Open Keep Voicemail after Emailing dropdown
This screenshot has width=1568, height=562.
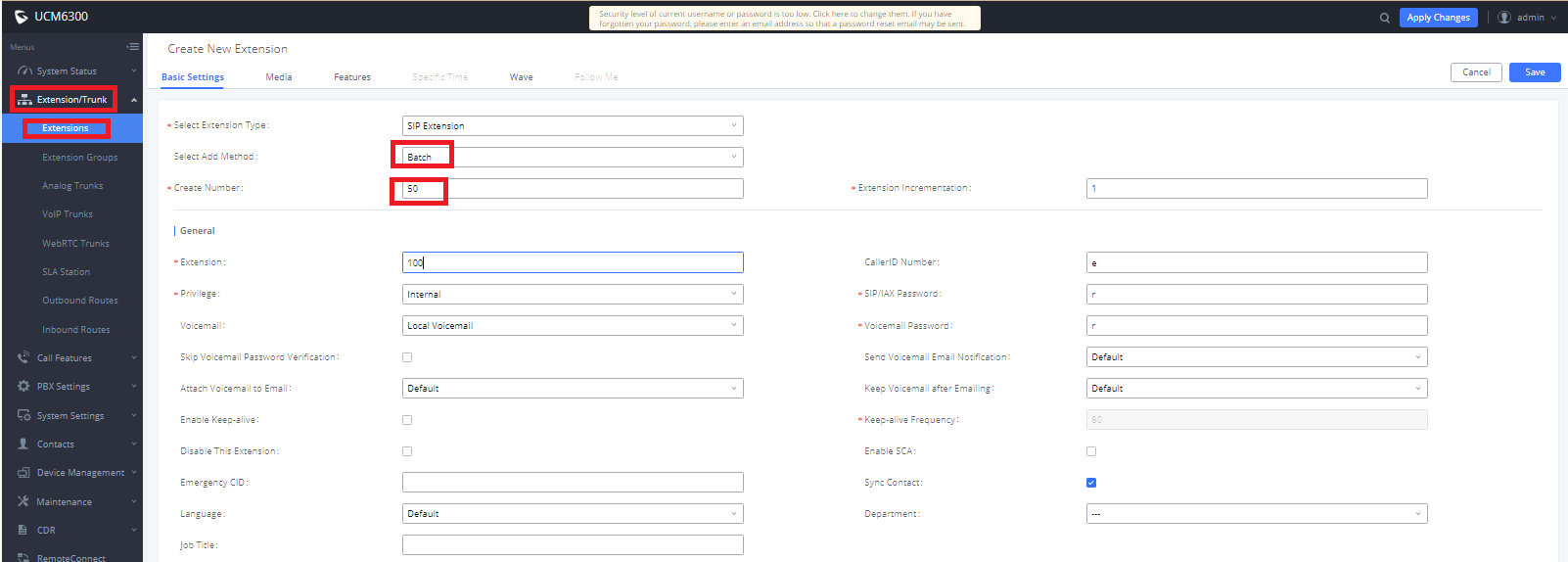[x=1257, y=388]
